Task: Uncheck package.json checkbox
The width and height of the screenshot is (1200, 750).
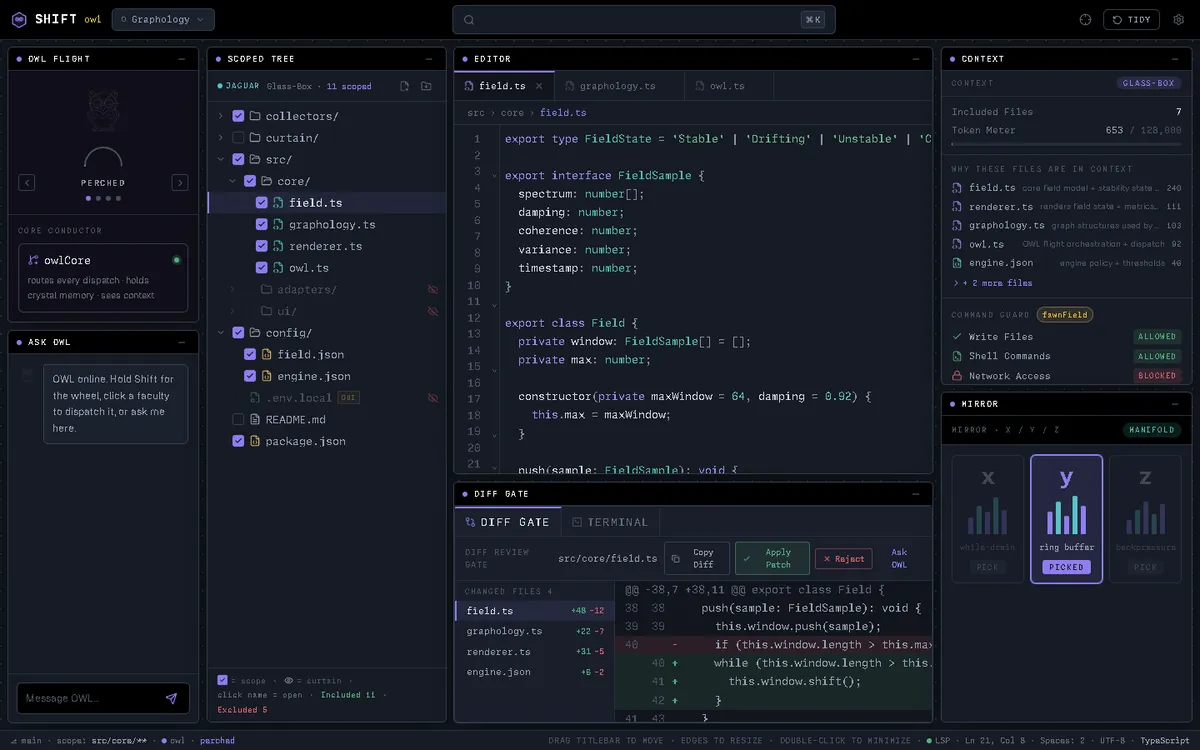Action: click(238, 441)
